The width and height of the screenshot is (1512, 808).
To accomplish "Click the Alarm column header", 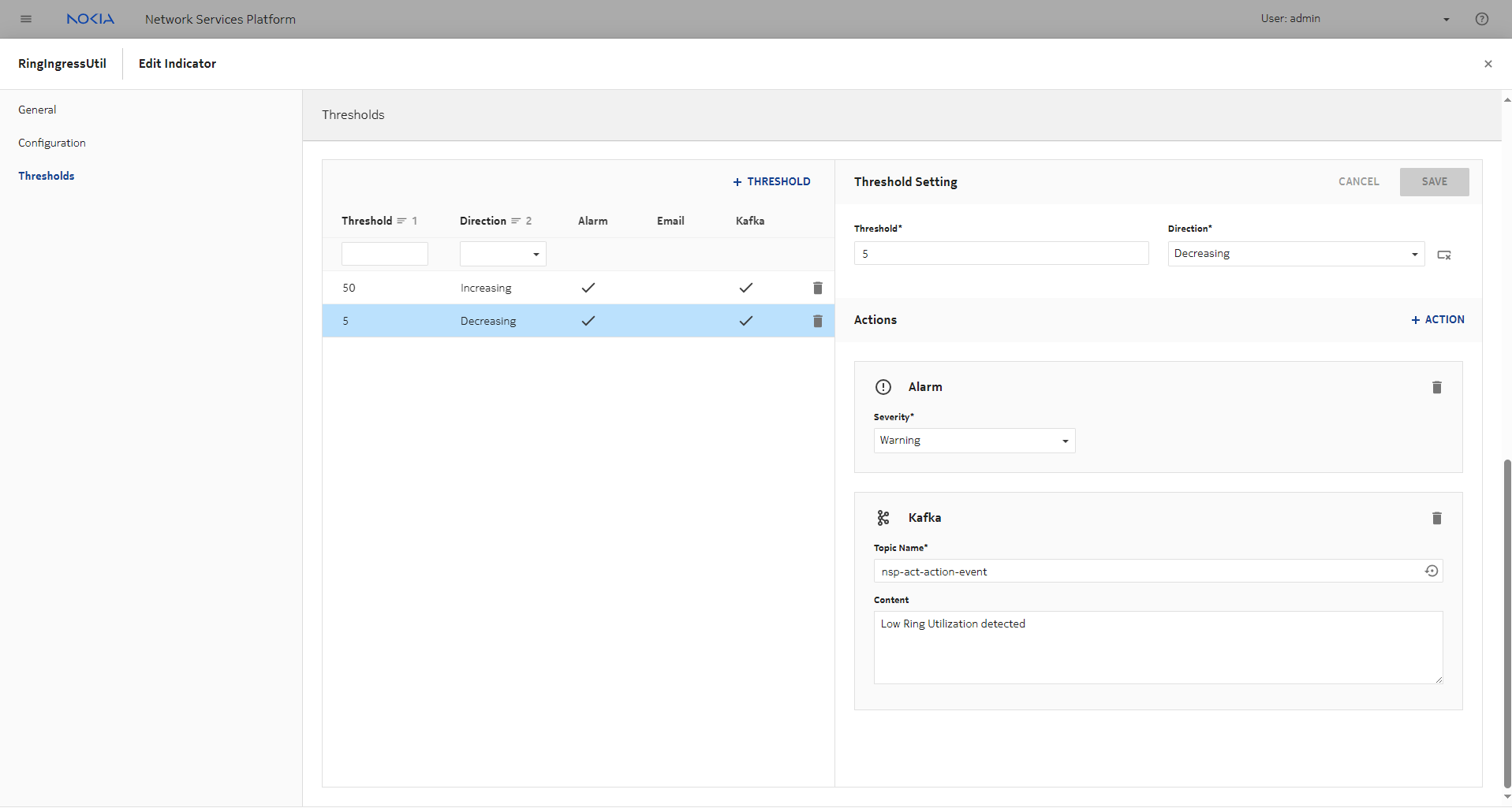I will (593, 221).
